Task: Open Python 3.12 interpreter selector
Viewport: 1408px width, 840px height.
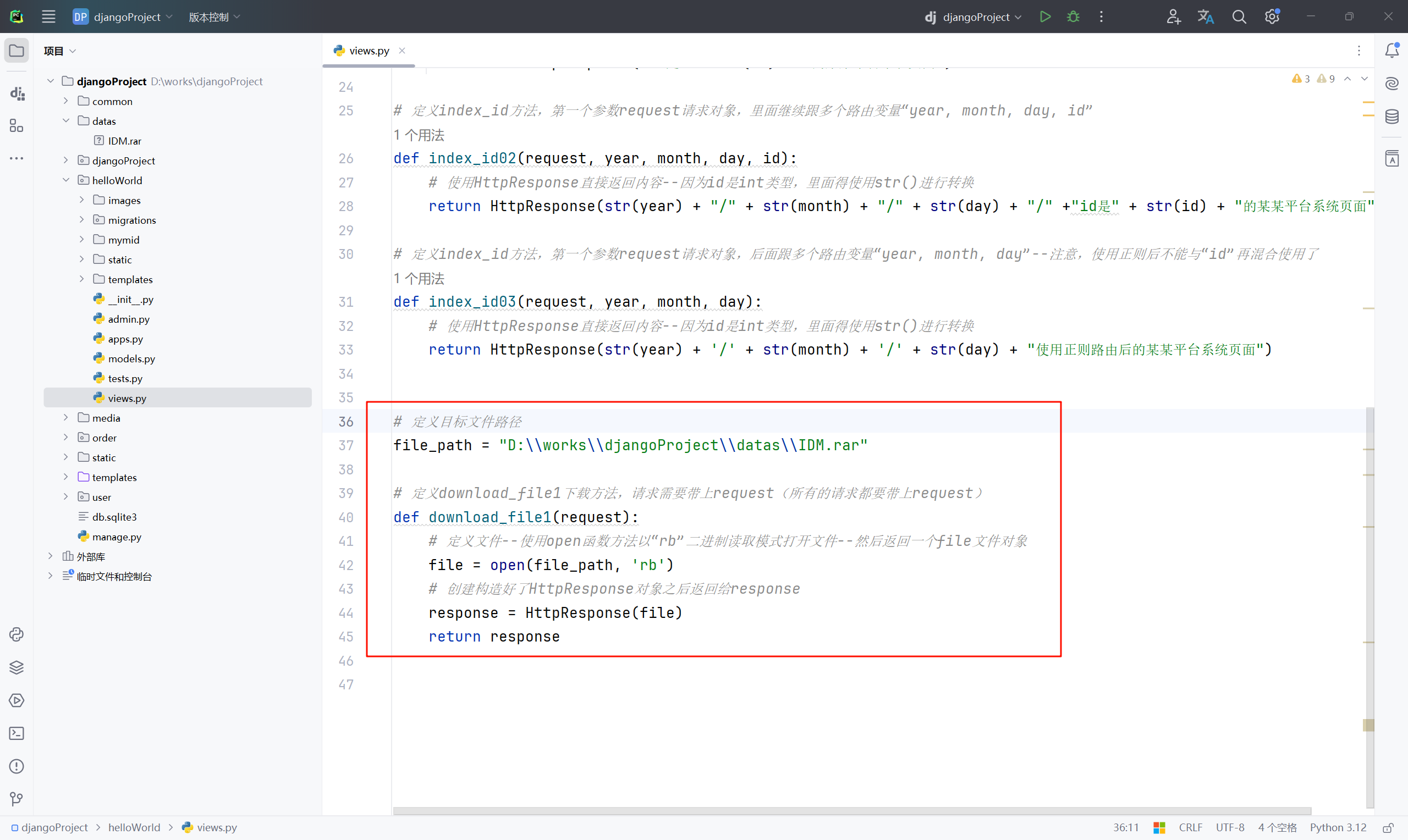Action: click(x=1338, y=827)
